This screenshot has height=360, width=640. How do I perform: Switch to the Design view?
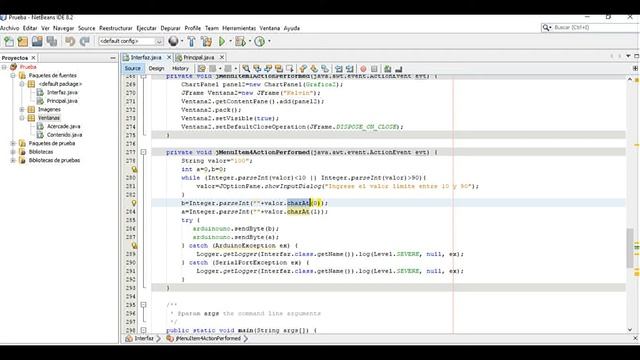156,69
